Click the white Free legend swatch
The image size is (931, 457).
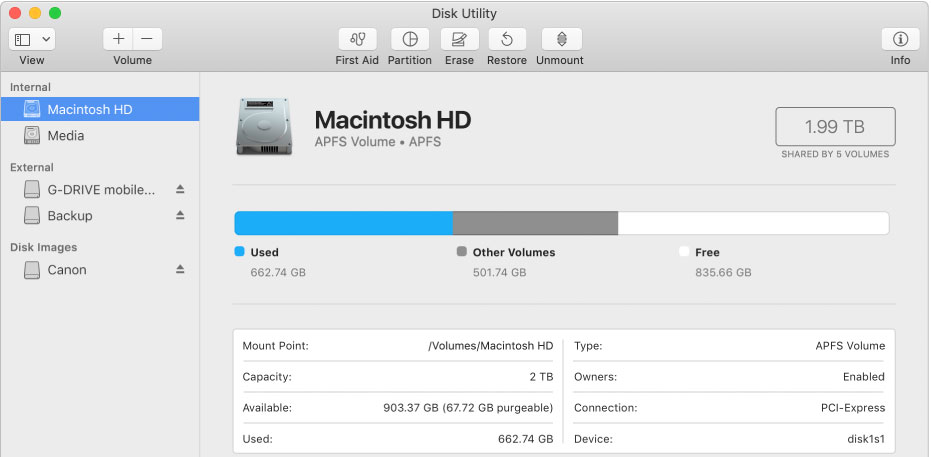tap(684, 252)
